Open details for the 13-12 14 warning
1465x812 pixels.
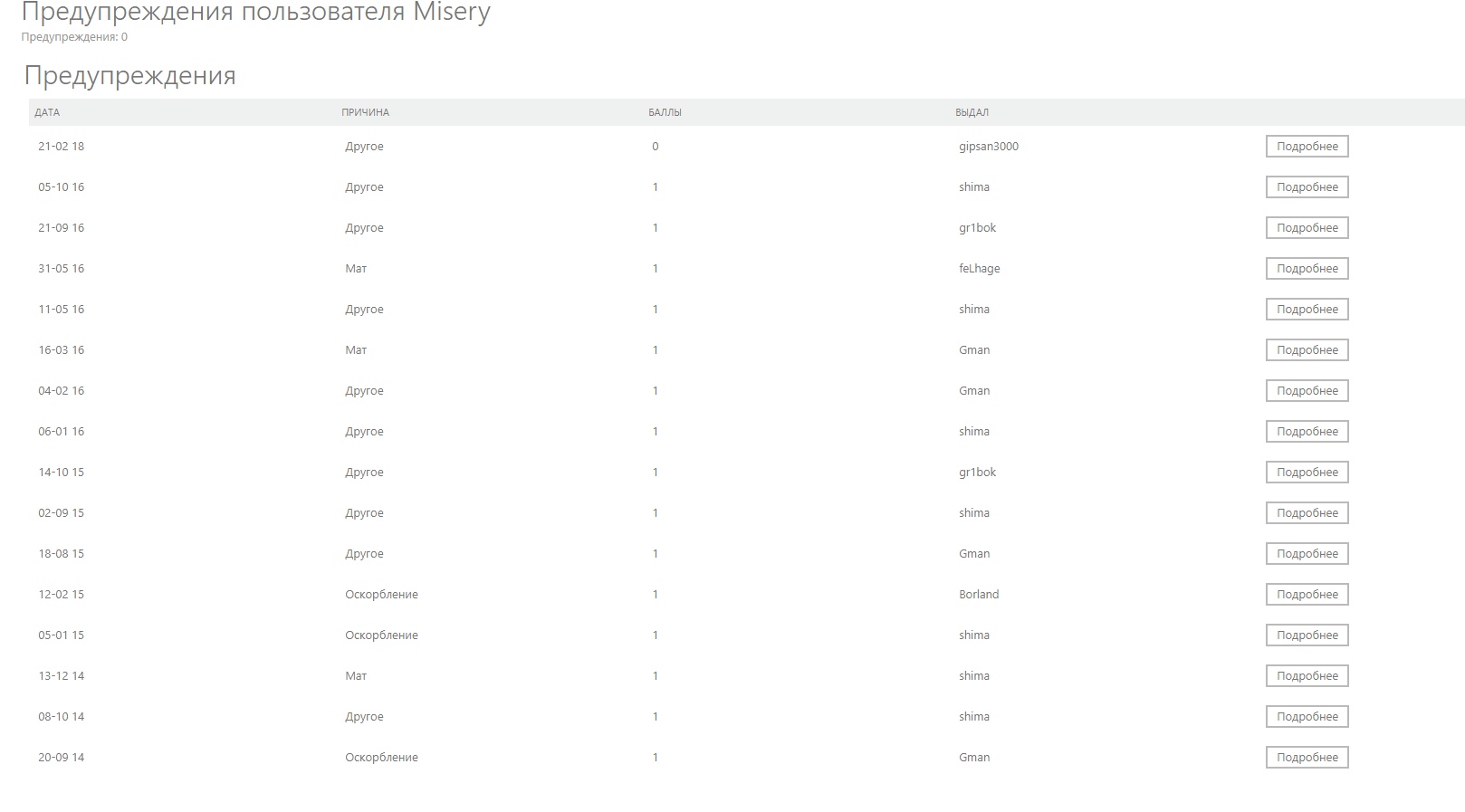[x=1307, y=676]
